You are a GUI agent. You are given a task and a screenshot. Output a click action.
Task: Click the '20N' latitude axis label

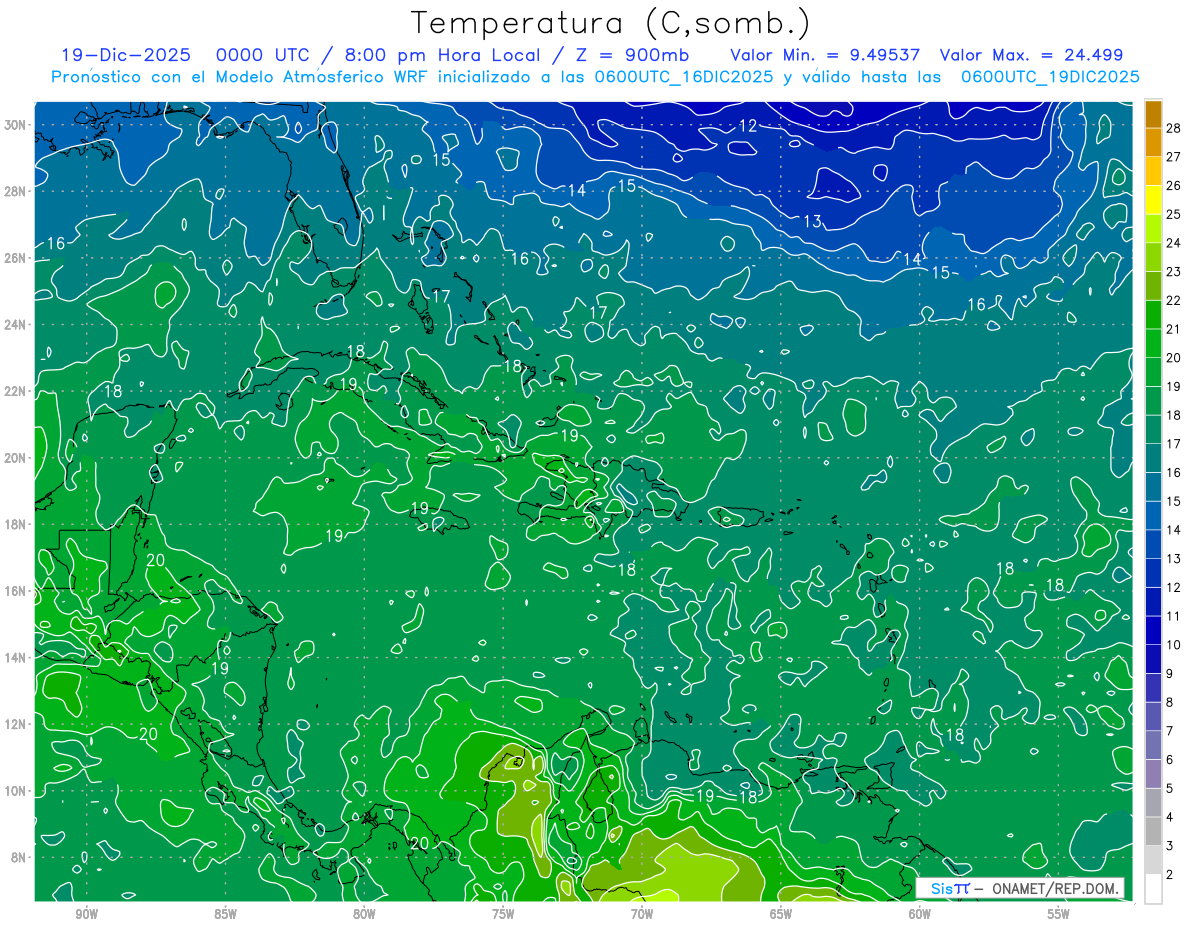coord(17,458)
